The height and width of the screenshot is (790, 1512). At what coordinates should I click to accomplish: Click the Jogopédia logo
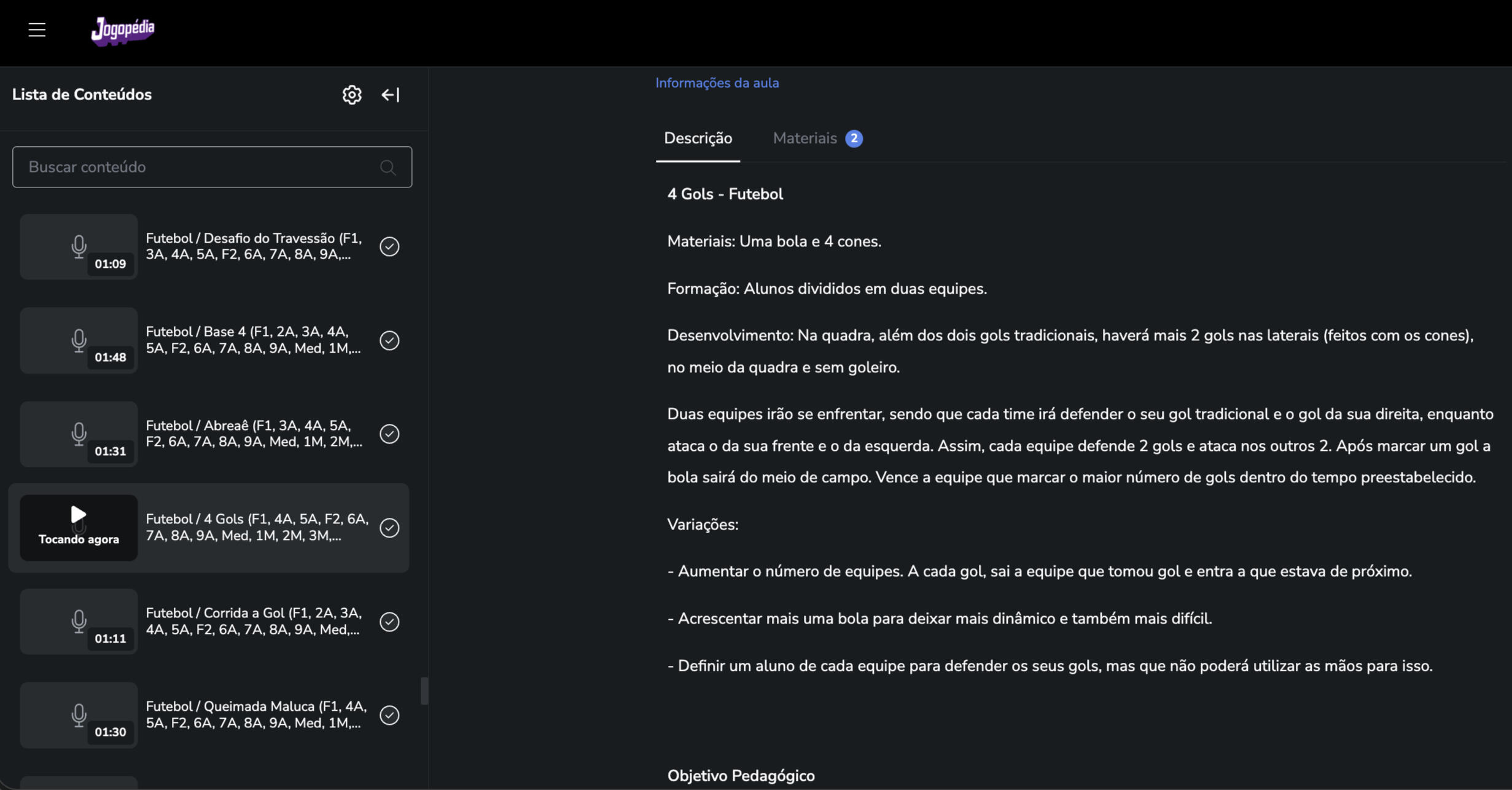(x=123, y=30)
